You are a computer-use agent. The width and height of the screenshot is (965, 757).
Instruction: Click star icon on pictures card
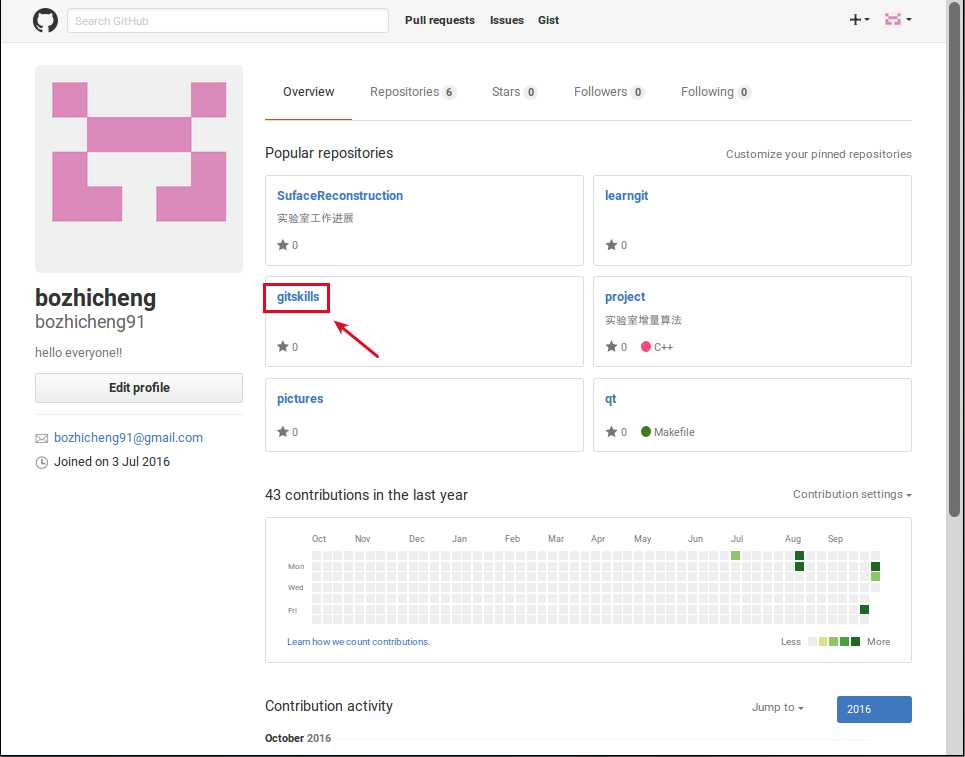(x=282, y=431)
